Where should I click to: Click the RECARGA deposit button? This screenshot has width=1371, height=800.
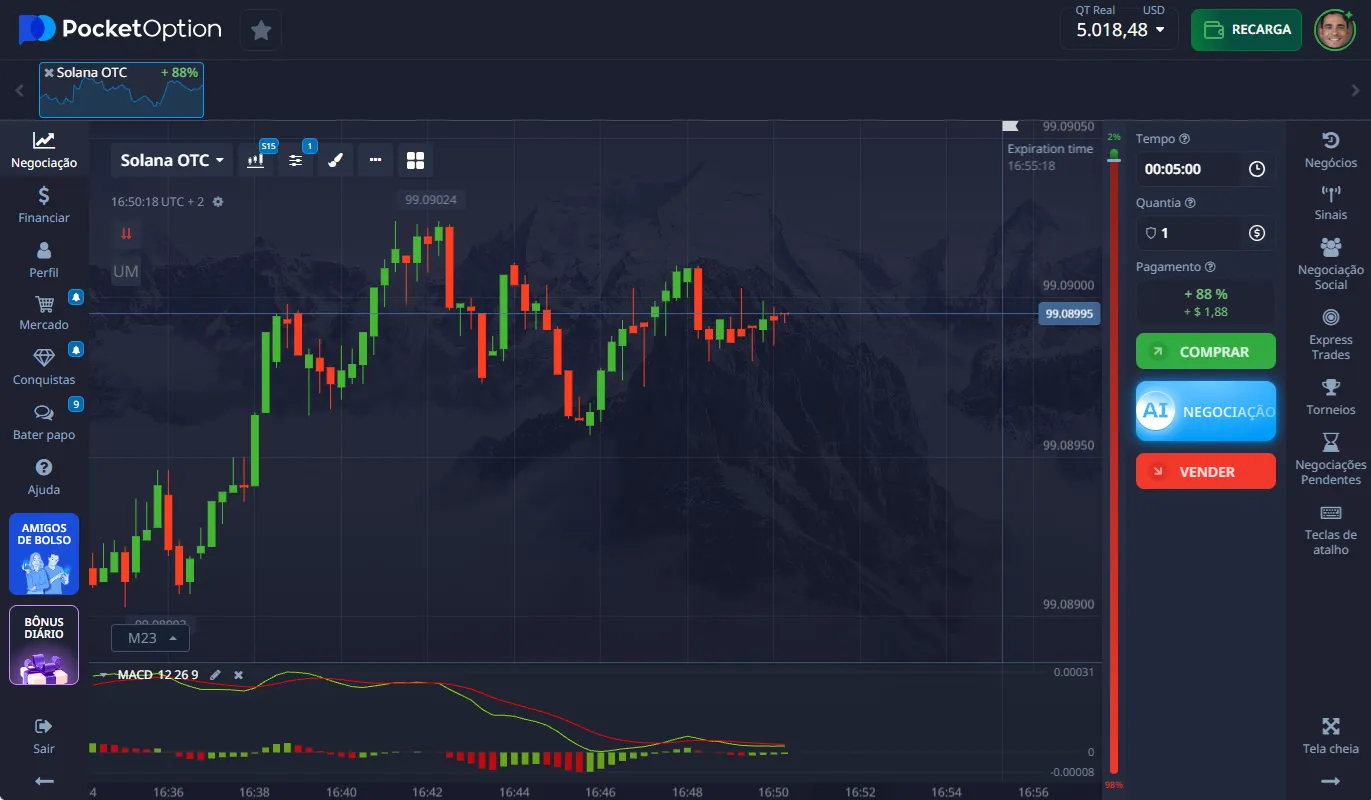coord(1246,30)
